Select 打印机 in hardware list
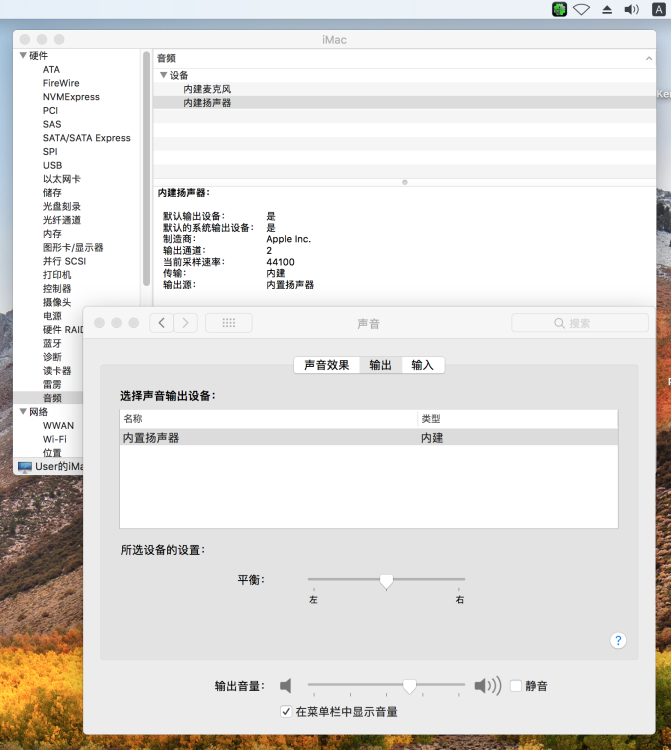Viewport: 671px width, 750px height. click(x=57, y=275)
